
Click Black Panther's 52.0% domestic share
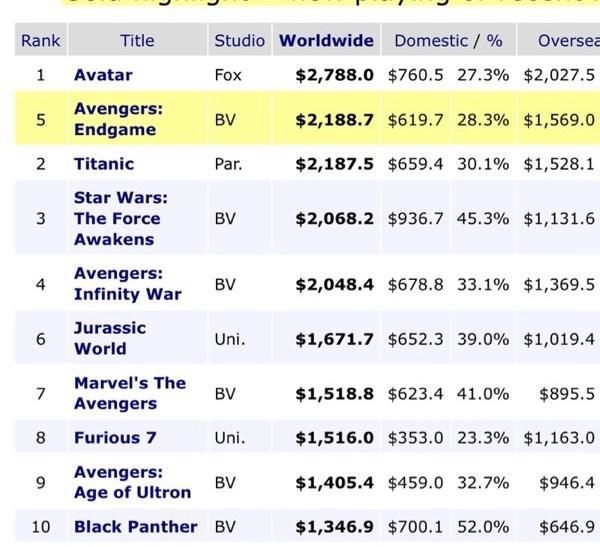[483, 526]
